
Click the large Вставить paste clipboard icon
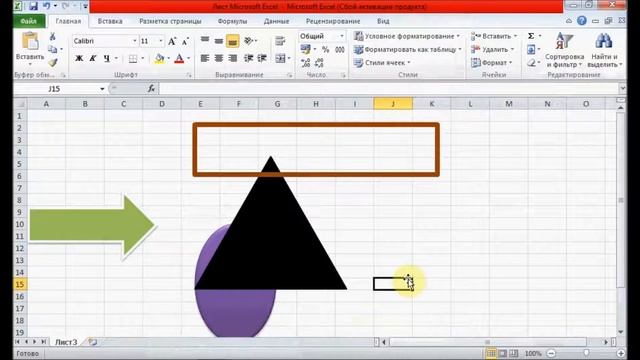[x=30, y=42]
